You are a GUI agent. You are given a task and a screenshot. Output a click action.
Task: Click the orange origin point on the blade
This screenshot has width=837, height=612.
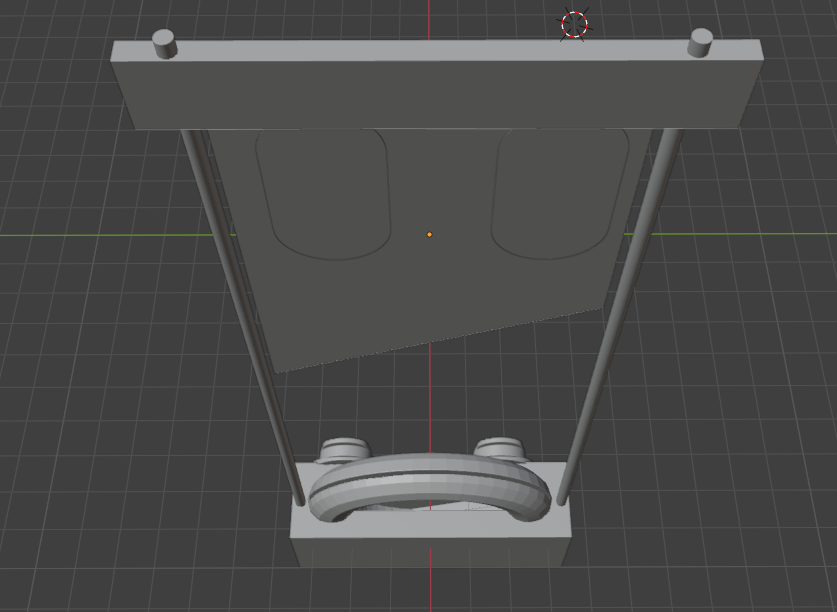coord(429,234)
